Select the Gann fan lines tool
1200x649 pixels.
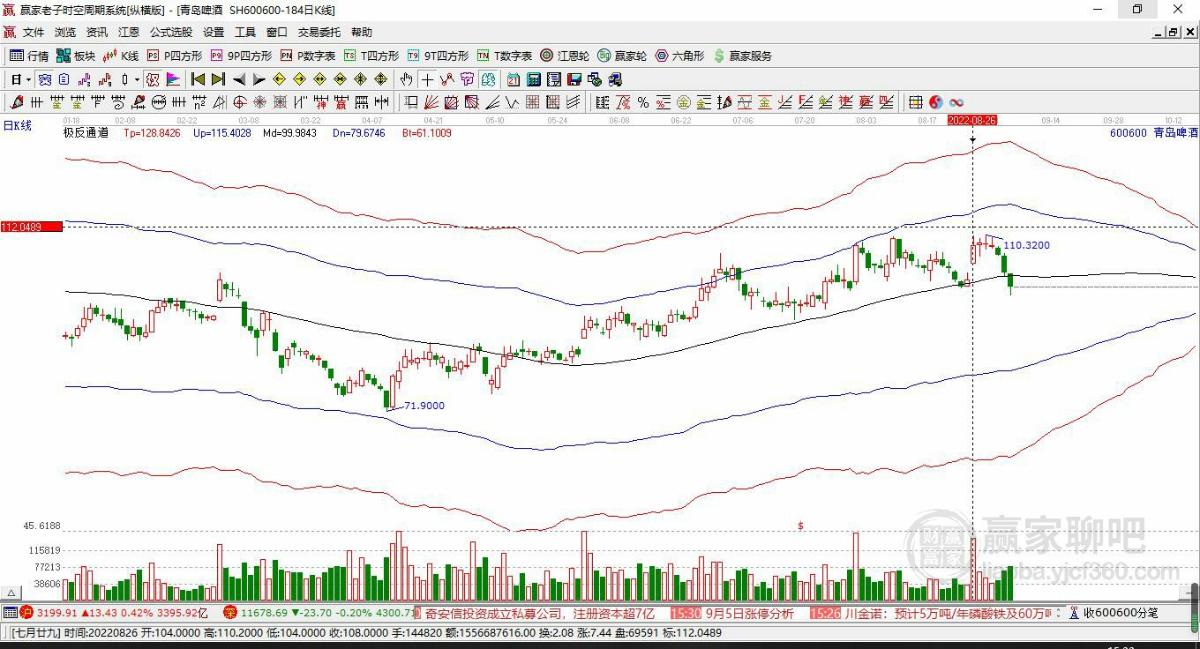[431, 102]
